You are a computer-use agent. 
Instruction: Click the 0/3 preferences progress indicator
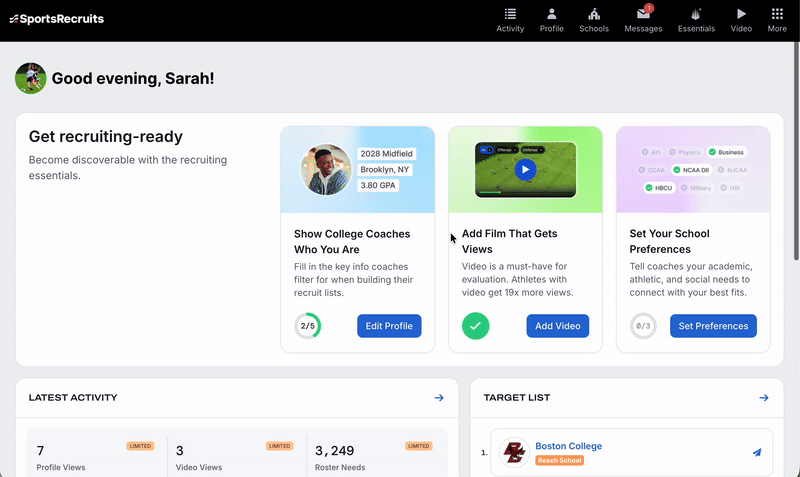(644, 326)
